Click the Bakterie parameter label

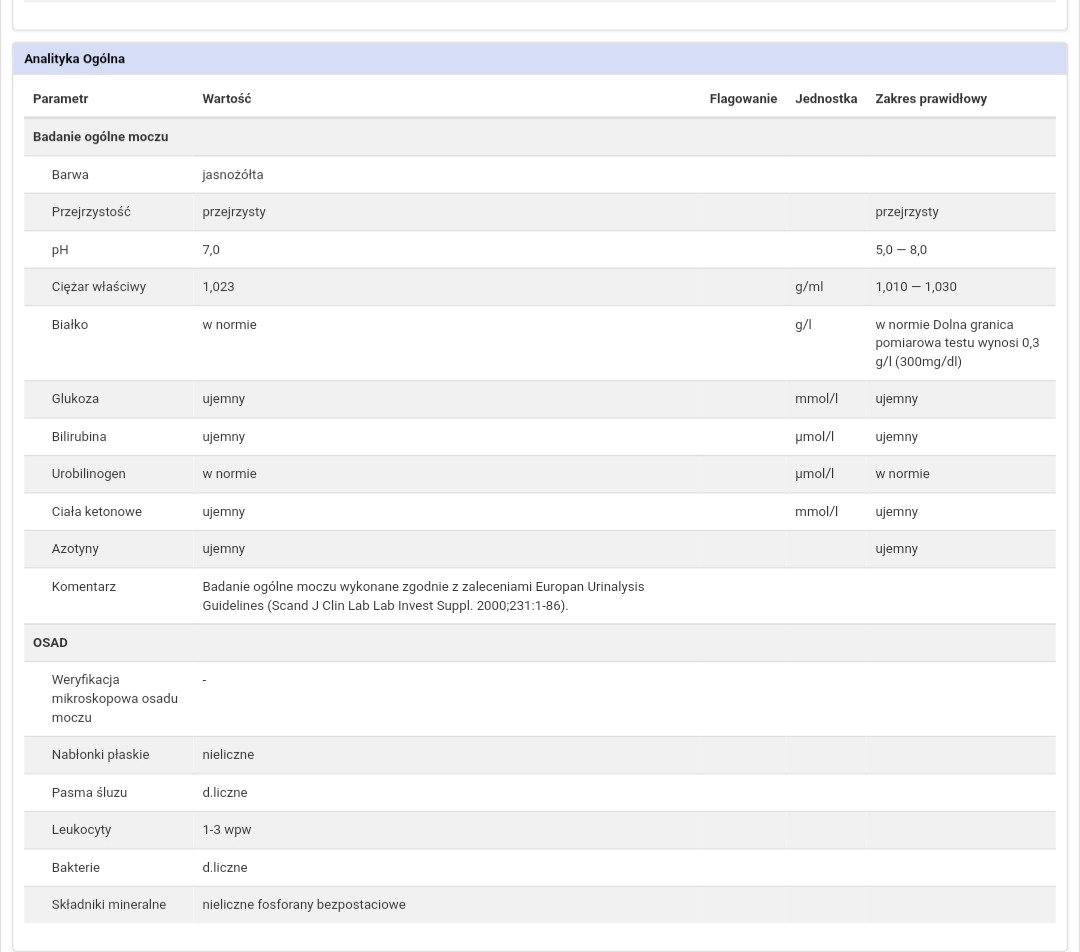[x=75, y=868]
